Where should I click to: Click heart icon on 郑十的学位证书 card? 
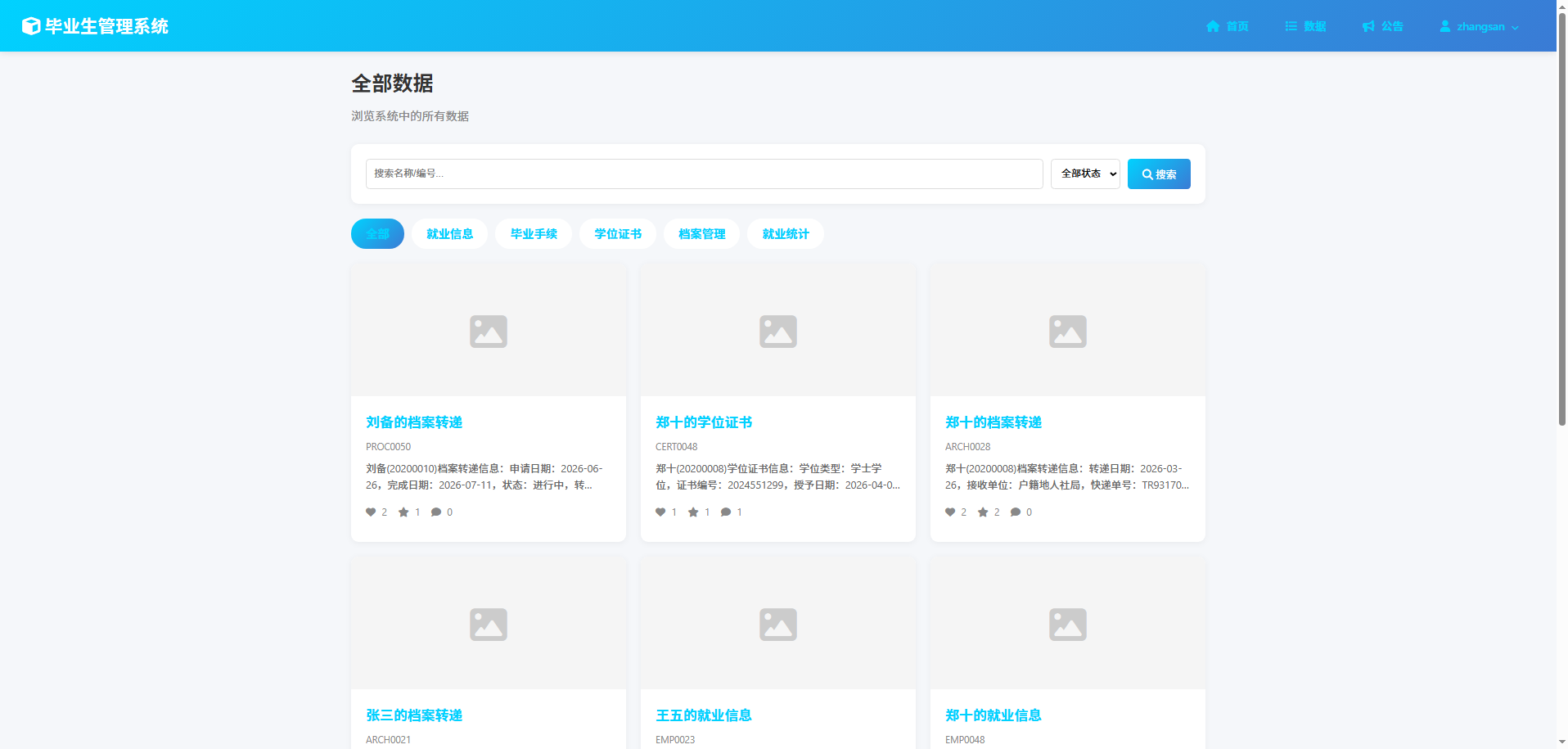(660, 512)
